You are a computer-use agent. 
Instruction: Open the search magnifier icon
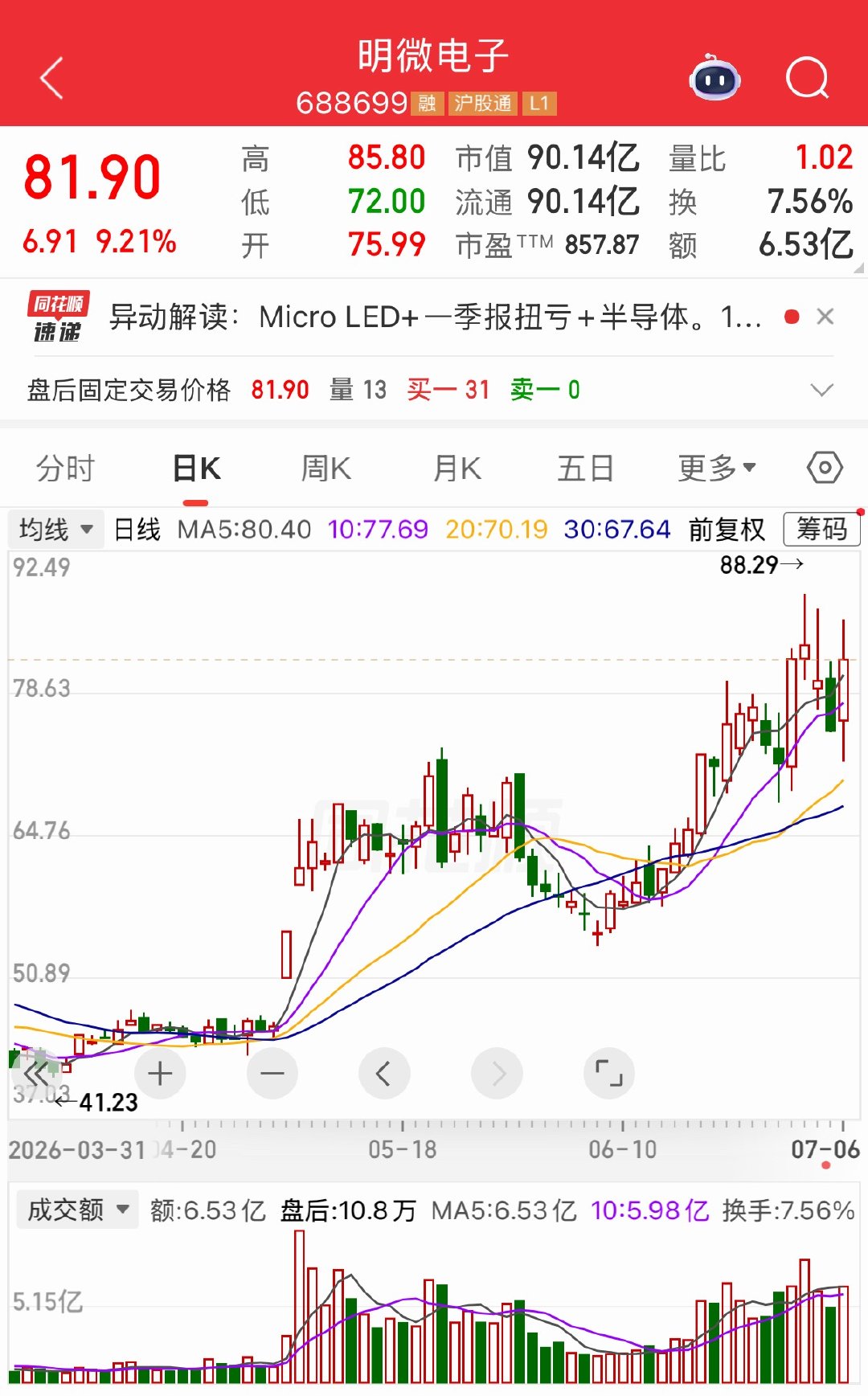pyautogui.click(x=807, y=78)
